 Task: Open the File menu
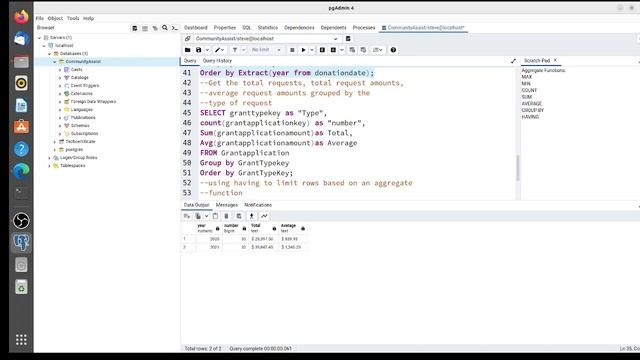coord(40,18)
